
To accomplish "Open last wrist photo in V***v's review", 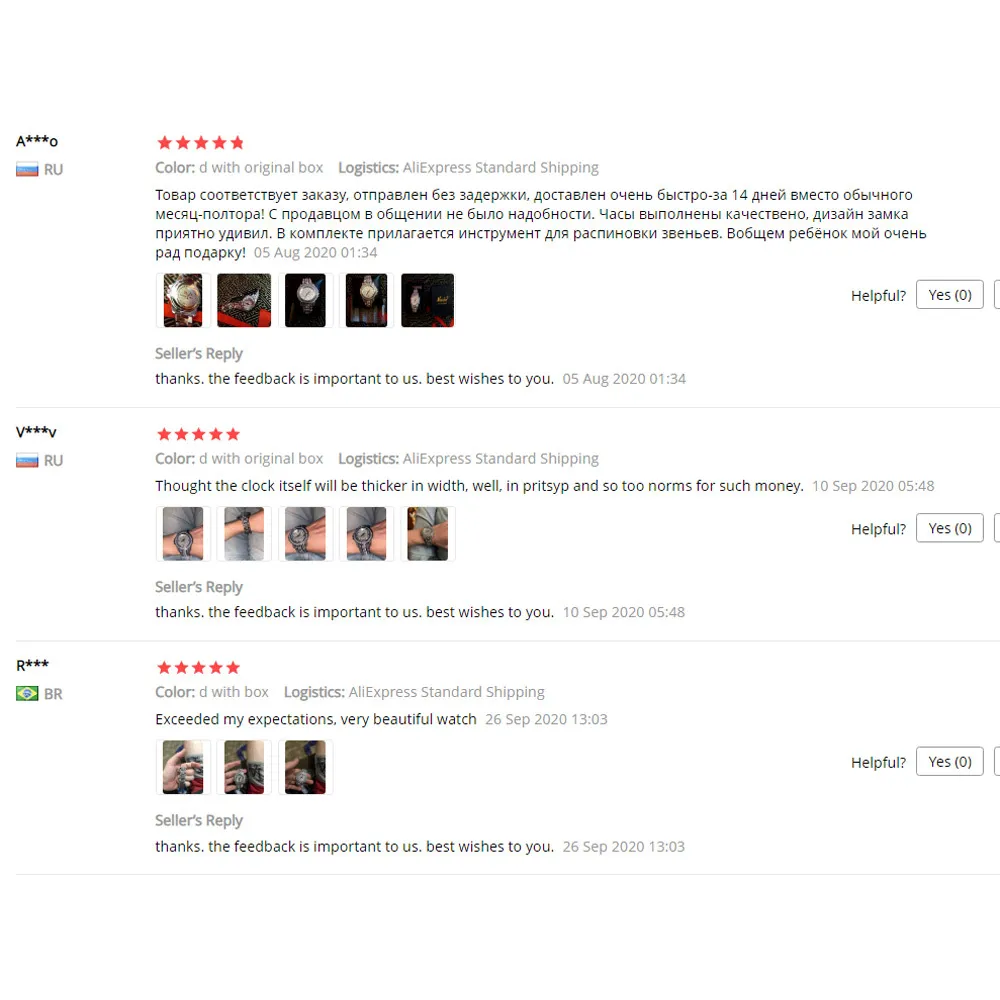I will point(428,534).
